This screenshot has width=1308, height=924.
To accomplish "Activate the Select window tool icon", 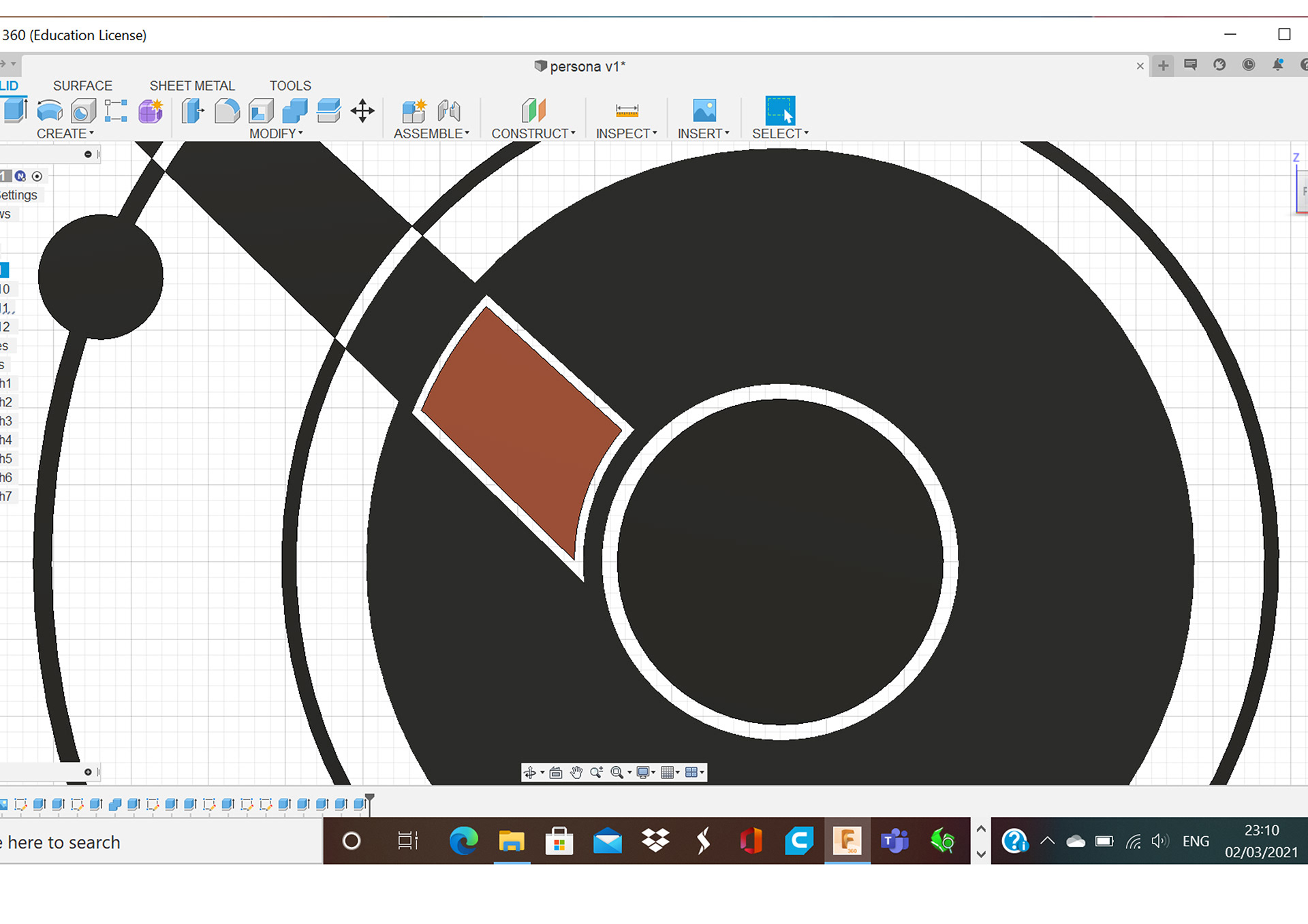I will tap(780, 110).
